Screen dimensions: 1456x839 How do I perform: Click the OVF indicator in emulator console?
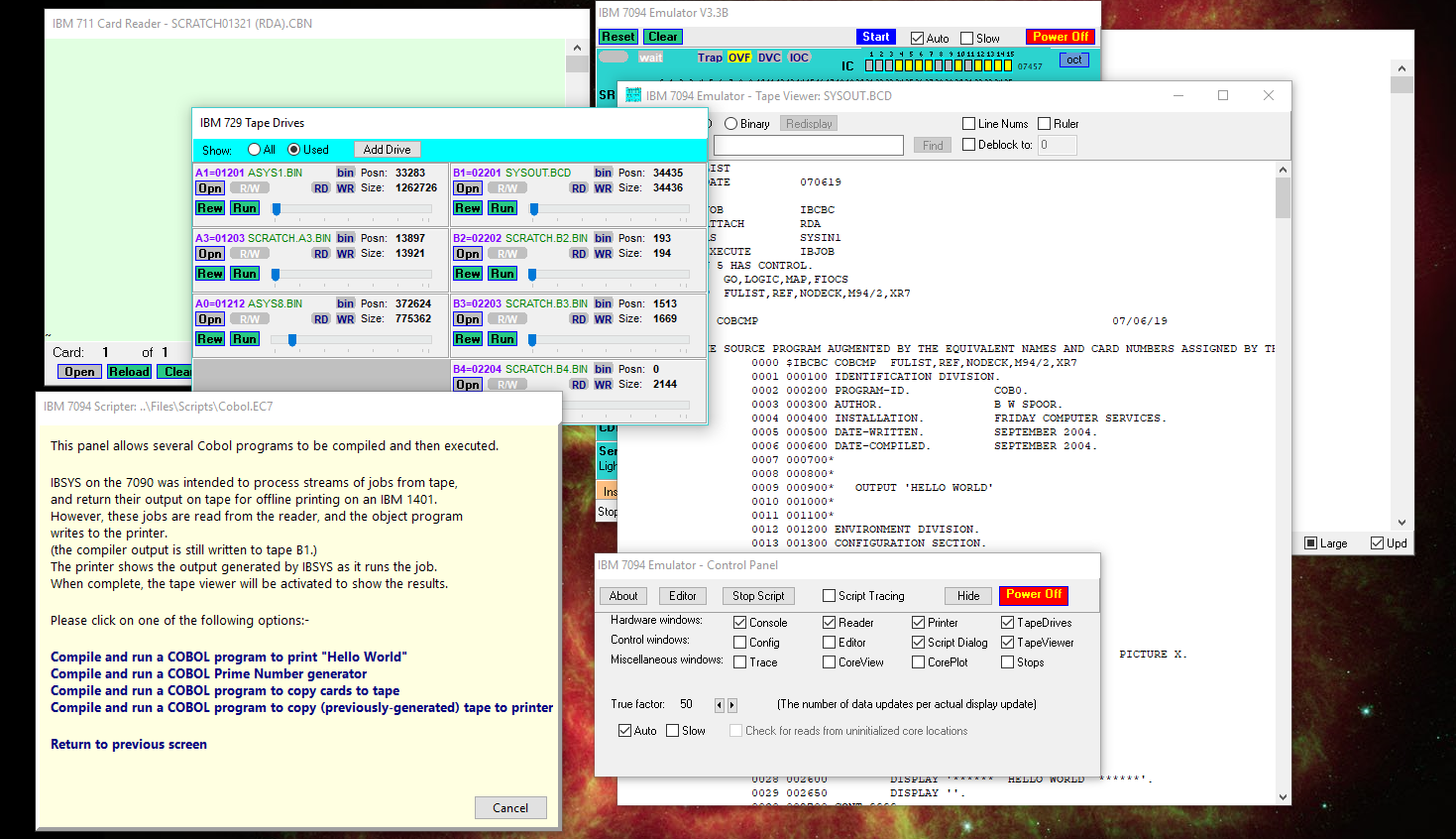[739, 58]
